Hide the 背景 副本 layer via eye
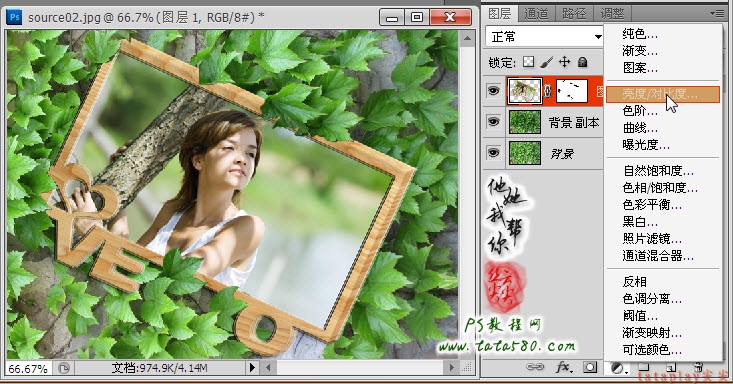Viewport: 733px width, 384px height. (493, 122)
